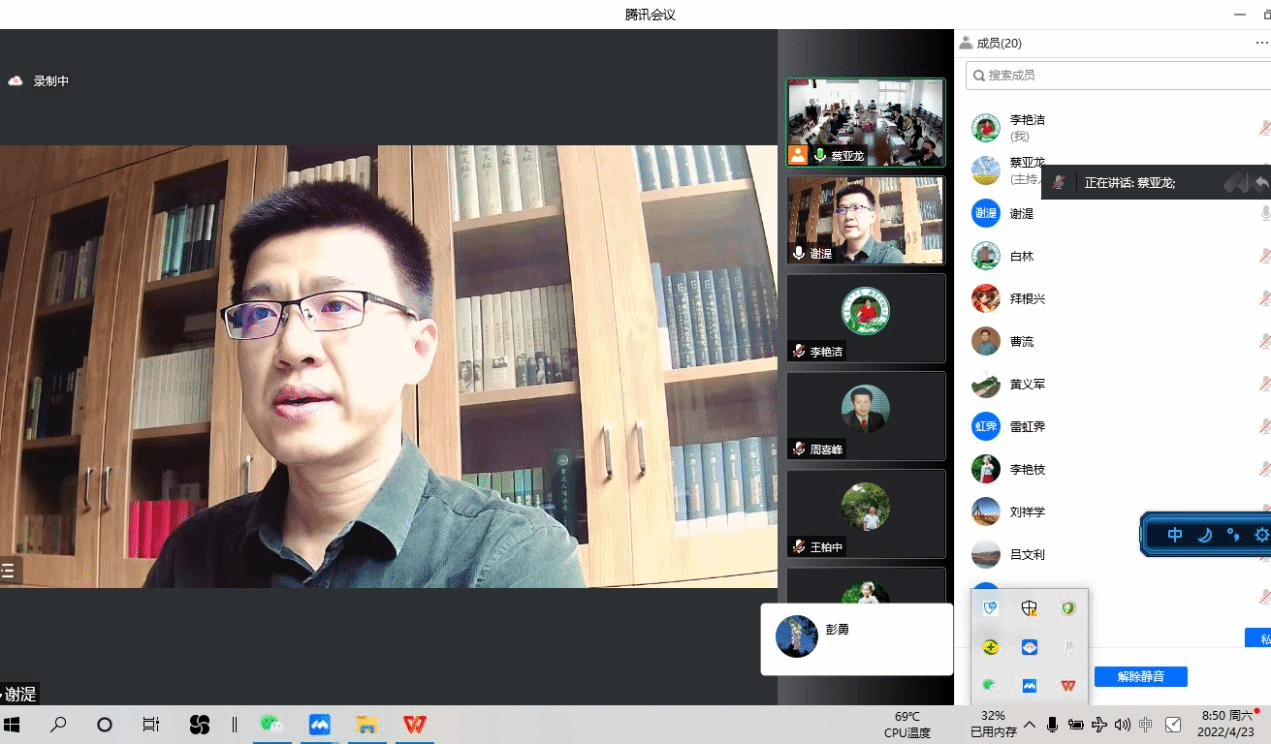Image resolution: width=1271 pixels, height=744 pixels.
Task: Select 谢湜's video thumbnail
Action: tap(865, 220)
